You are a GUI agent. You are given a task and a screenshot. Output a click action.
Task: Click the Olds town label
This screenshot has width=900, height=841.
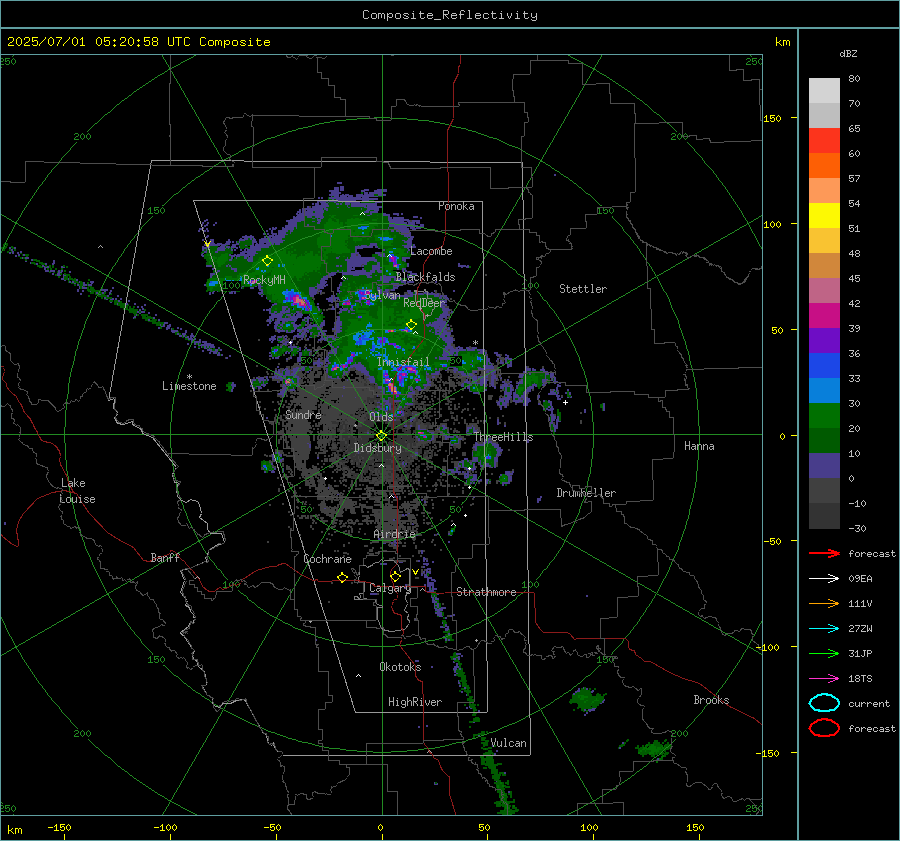(381, 417)
